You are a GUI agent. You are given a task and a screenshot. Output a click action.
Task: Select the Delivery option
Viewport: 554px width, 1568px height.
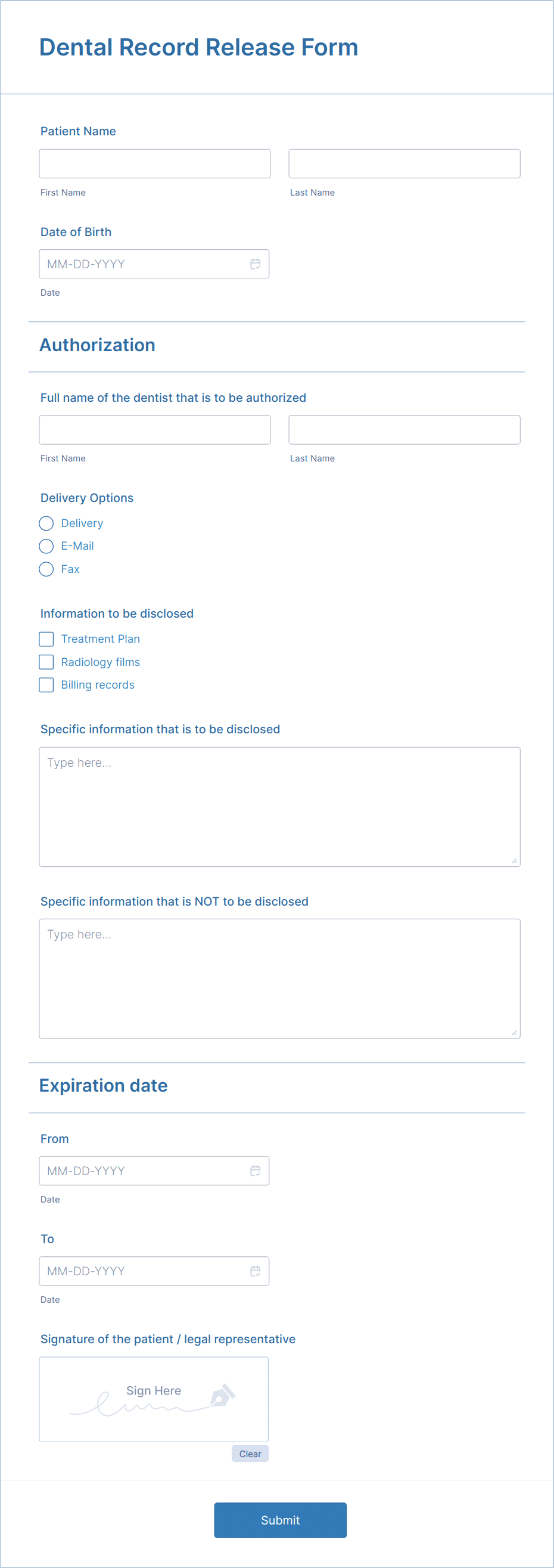pyautogui.click(x=46, y=523)
